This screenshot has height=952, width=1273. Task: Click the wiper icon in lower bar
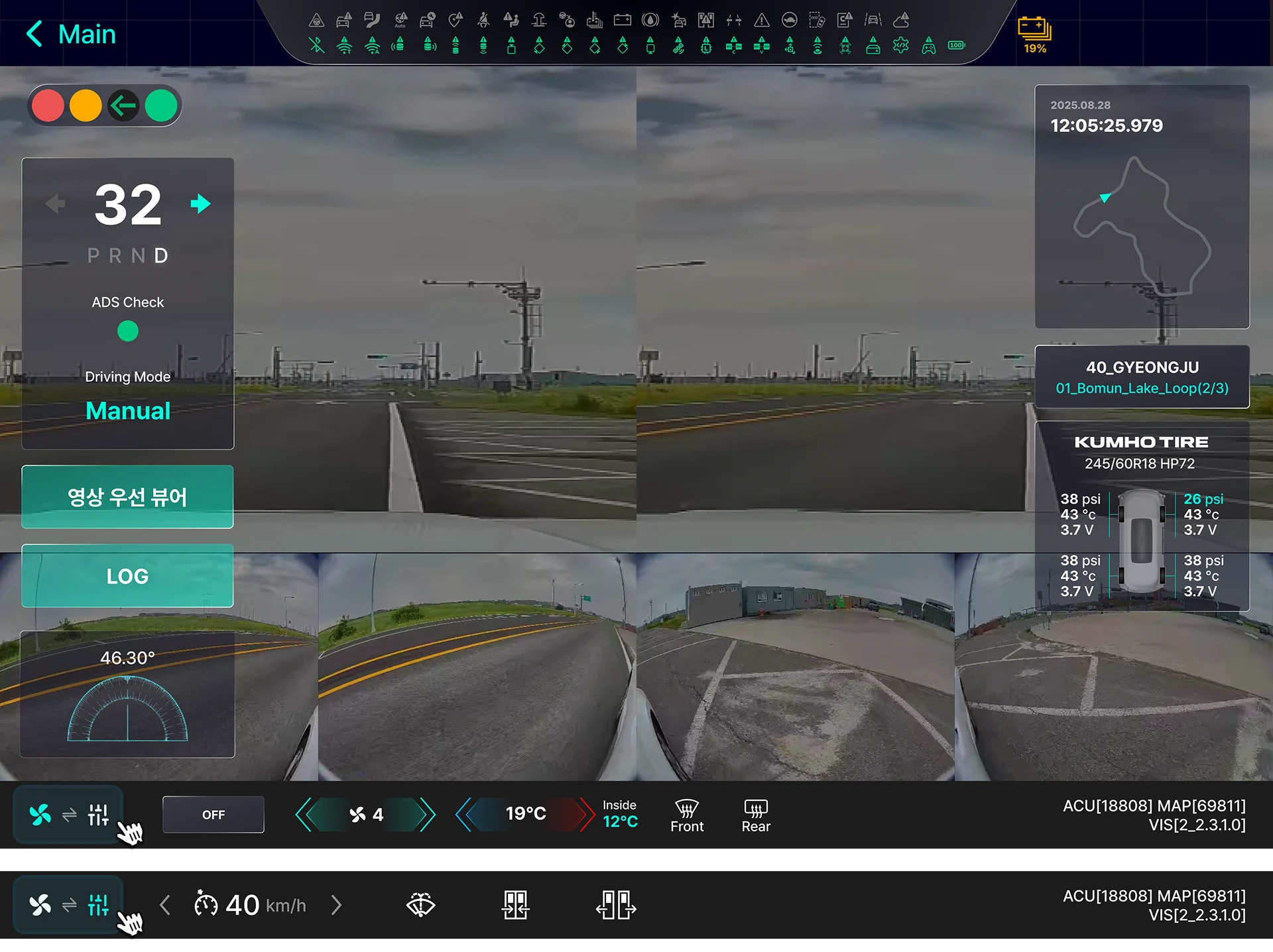421,905
